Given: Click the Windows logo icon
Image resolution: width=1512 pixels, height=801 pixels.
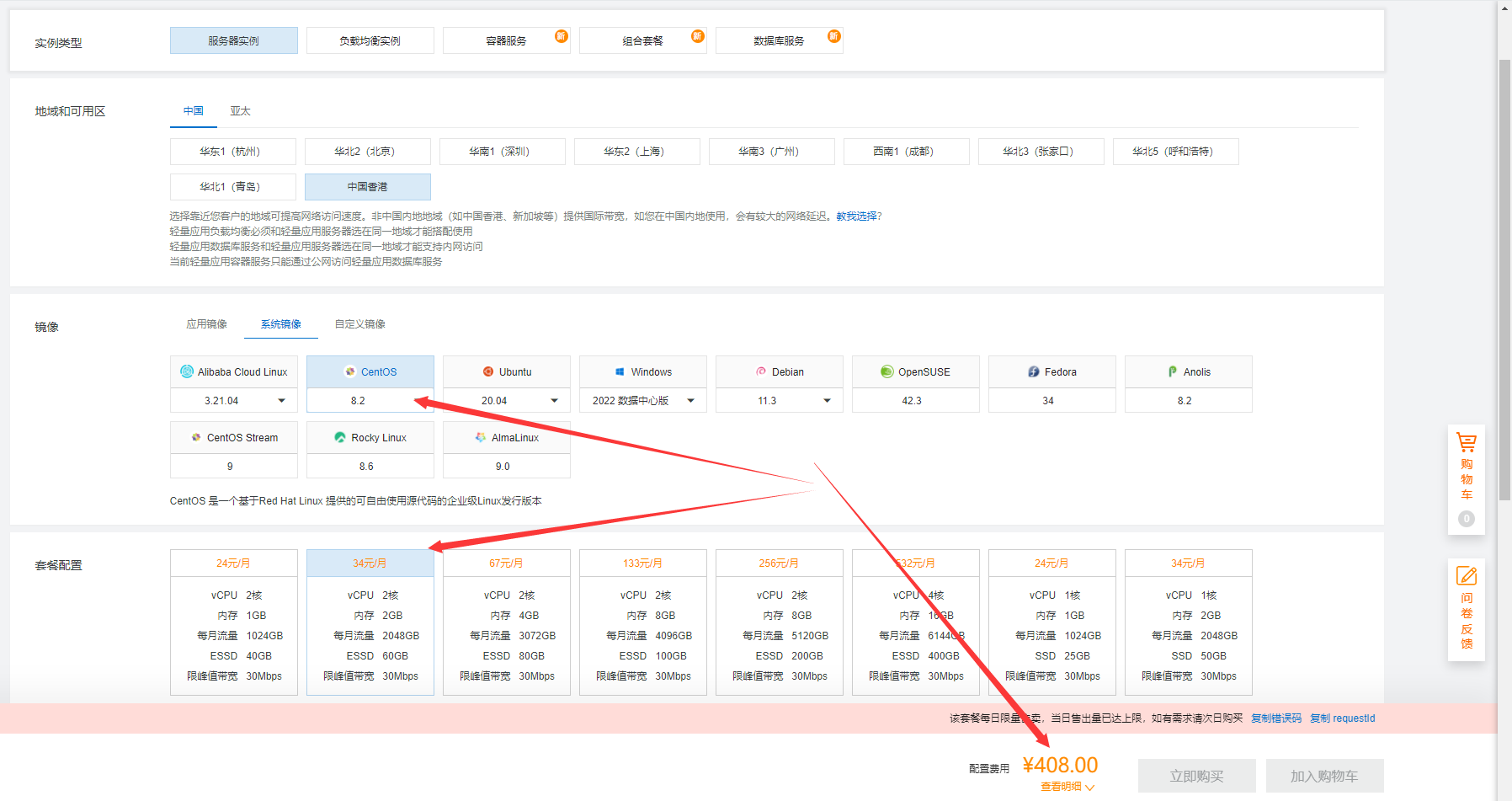Looking at the screenshot, I should [x=620, y=371].
